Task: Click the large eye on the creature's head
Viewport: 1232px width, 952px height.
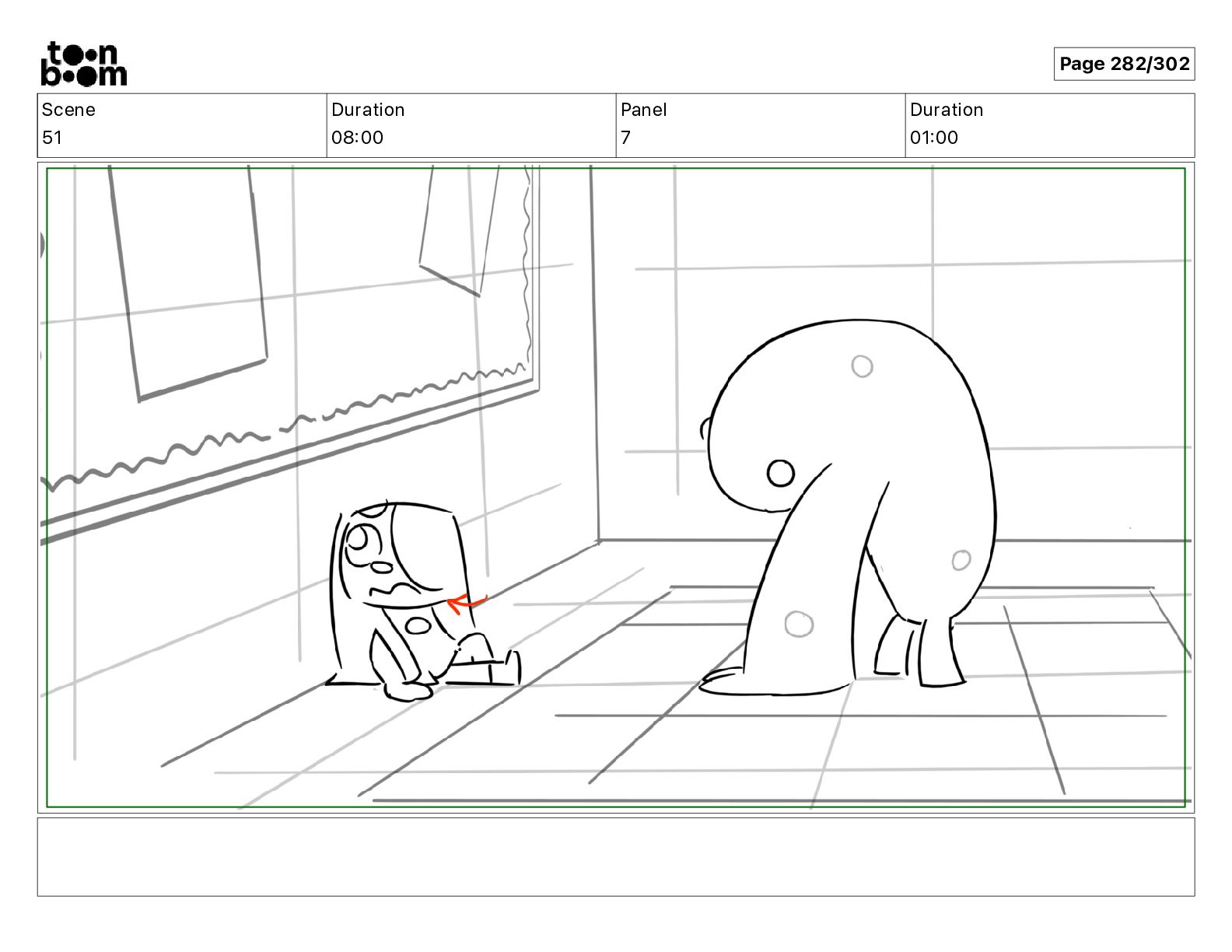Action: (x=780, y=472)
